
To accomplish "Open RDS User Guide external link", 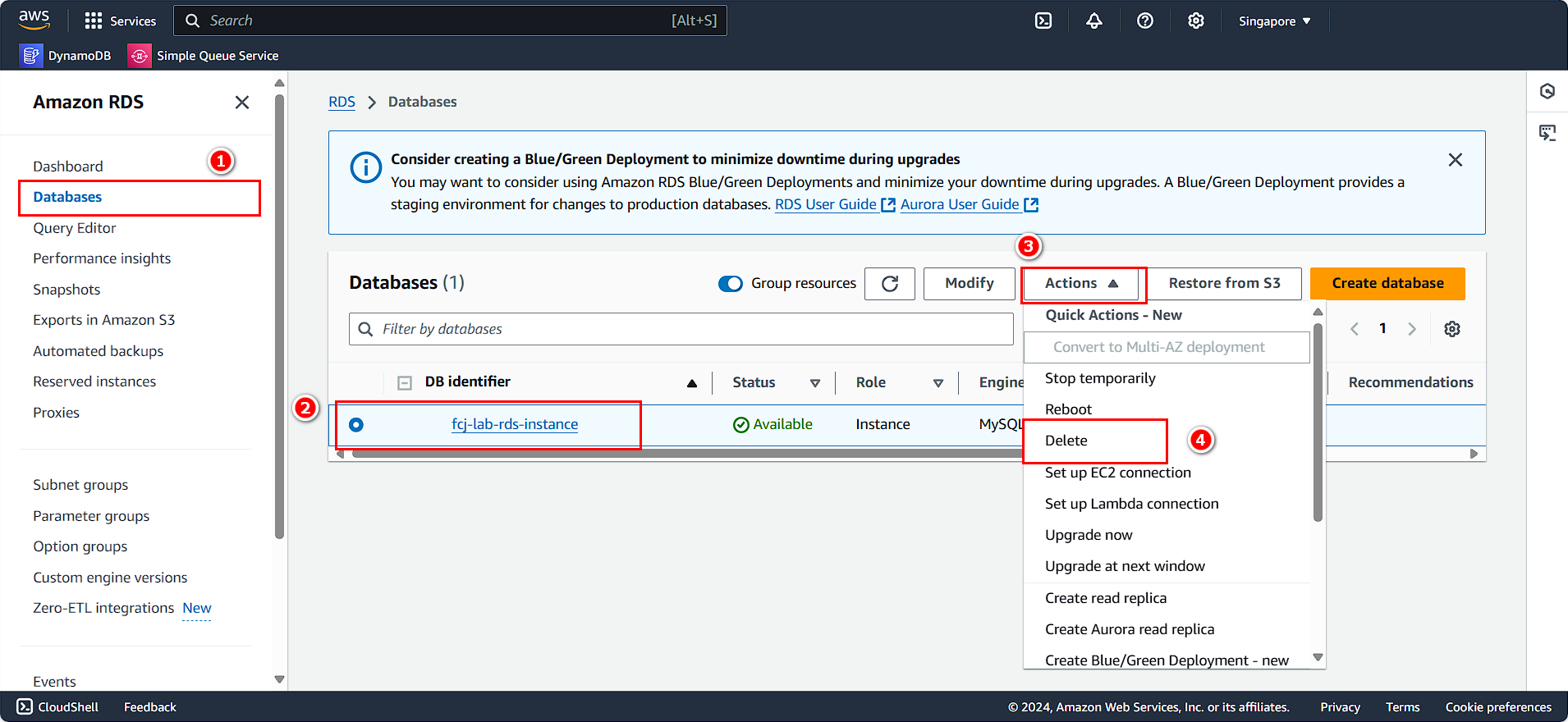I will [x=835, y=204].
